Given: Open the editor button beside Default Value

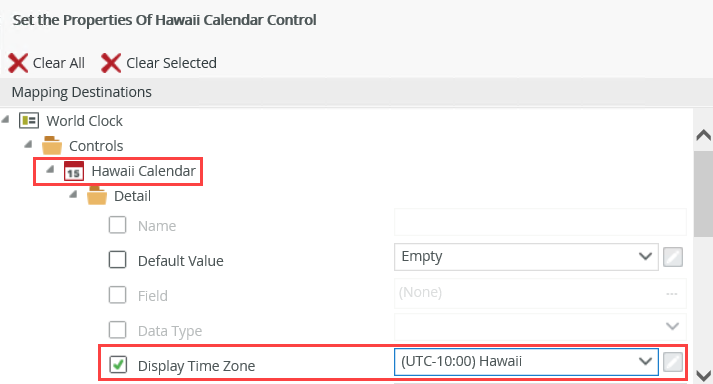Looking at the screenshot, I should click(x=673, y=257).
